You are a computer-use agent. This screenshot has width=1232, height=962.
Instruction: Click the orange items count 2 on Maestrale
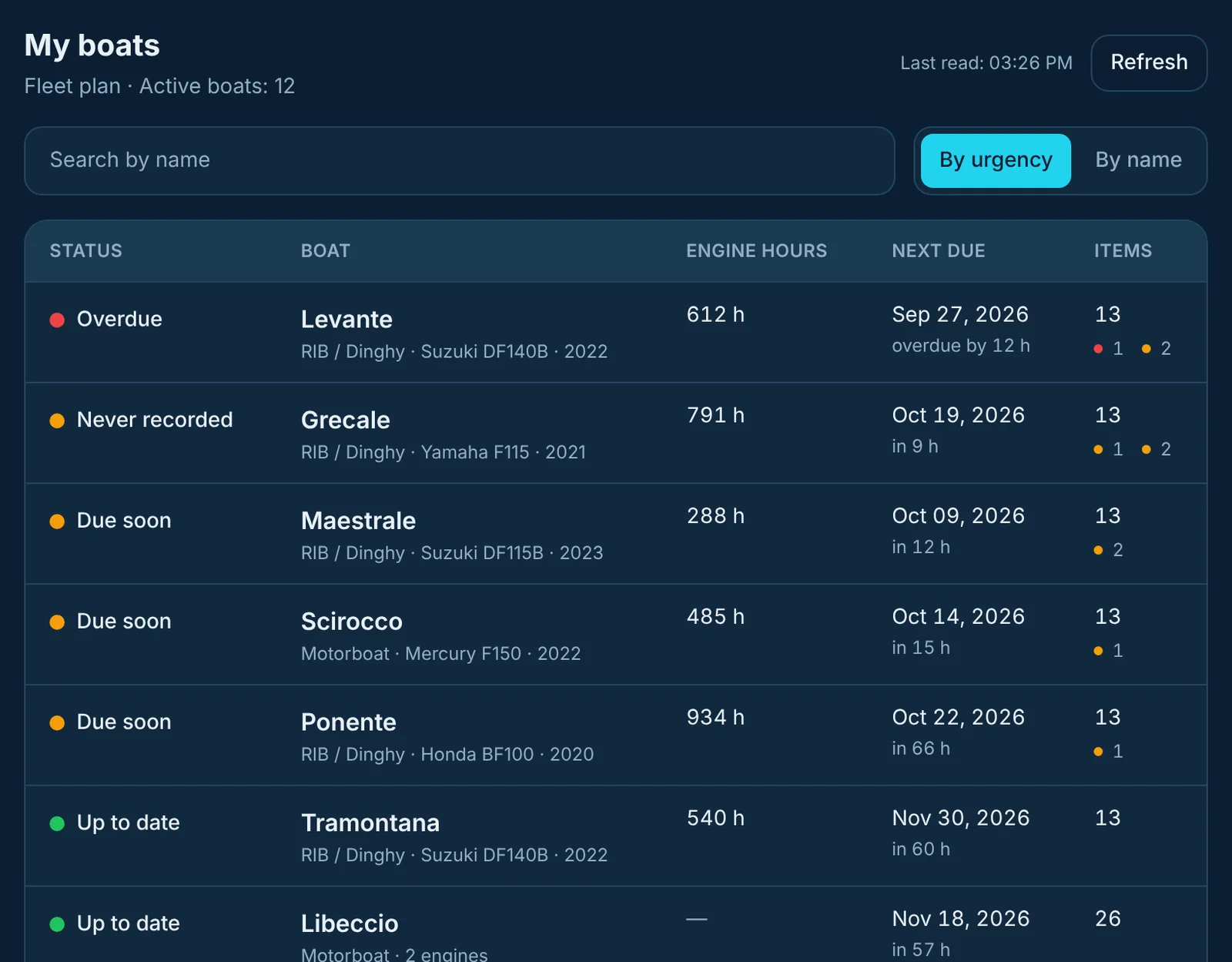[x=1109, y=550]
